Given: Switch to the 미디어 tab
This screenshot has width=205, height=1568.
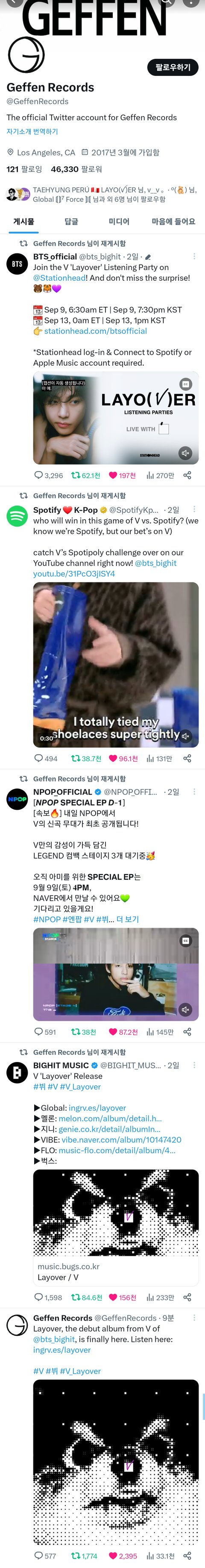Looking at the screenshot, I should [x=119, y=221].
